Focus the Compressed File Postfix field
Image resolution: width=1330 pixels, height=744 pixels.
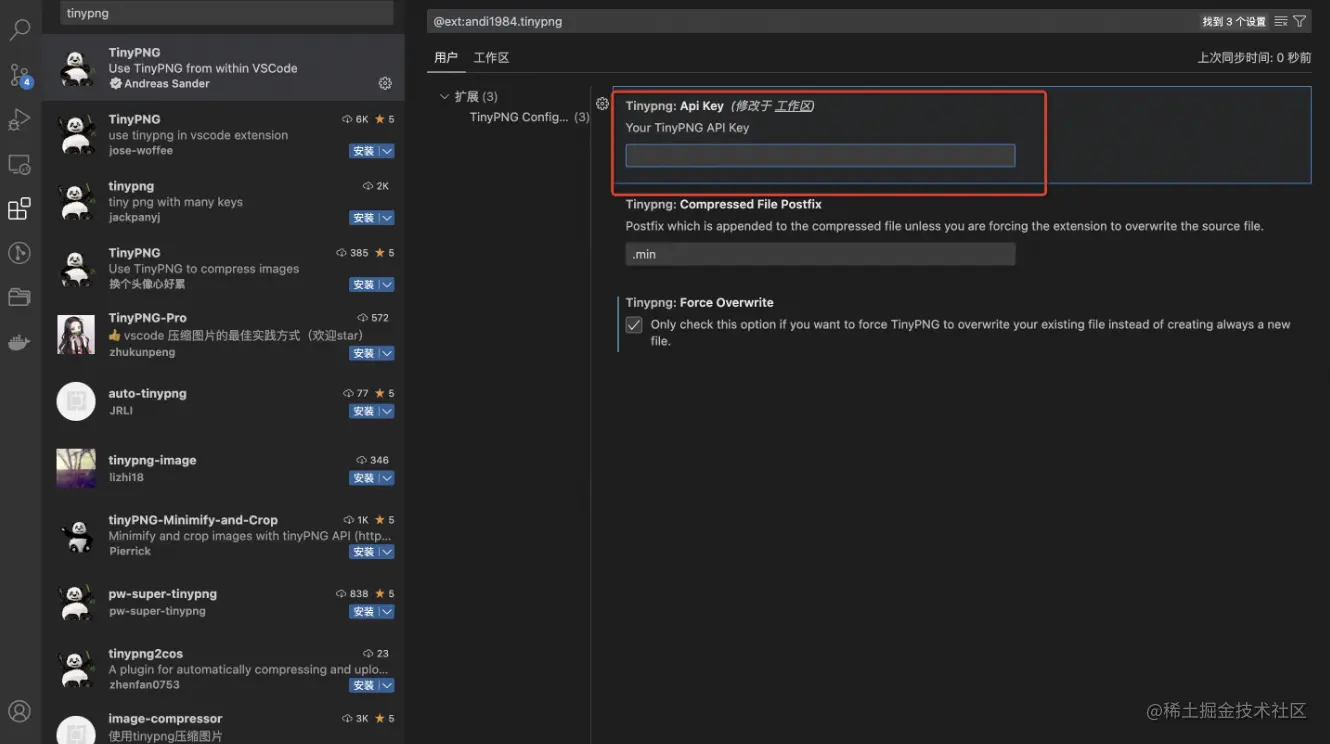pyautogui.click(x=820, y=254)
